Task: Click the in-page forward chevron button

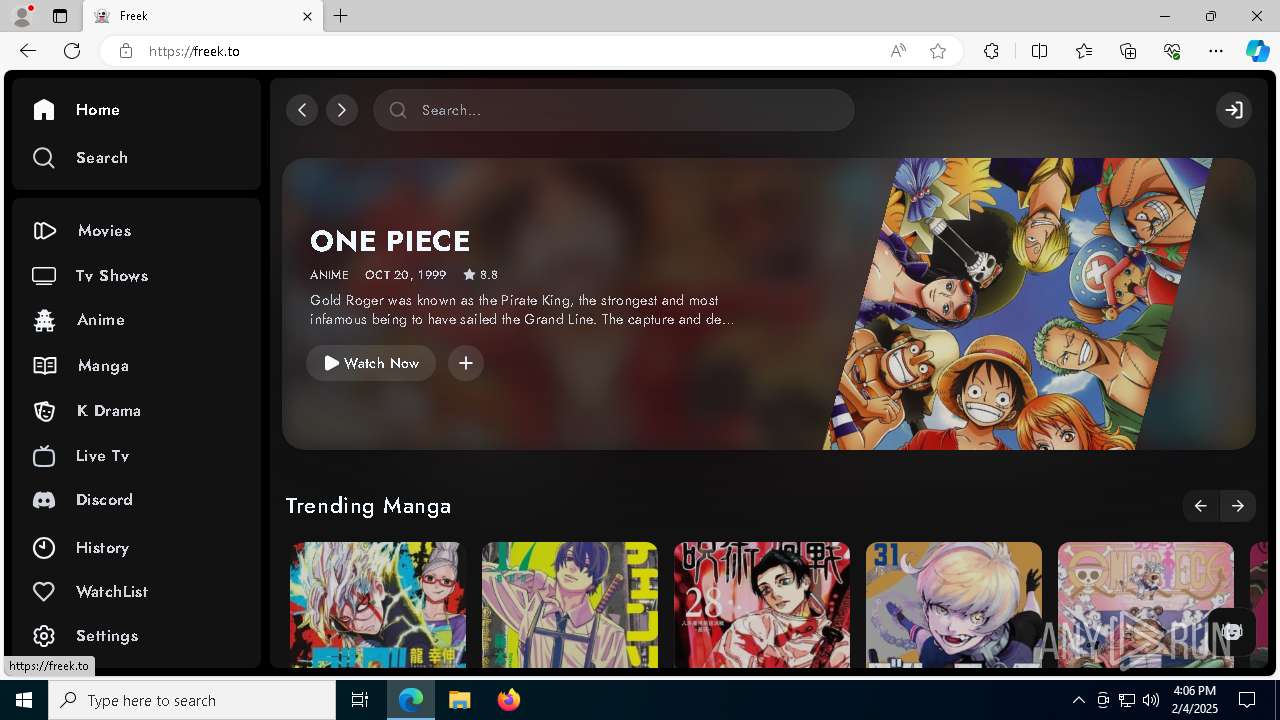Action: click(x=342, y=110)
